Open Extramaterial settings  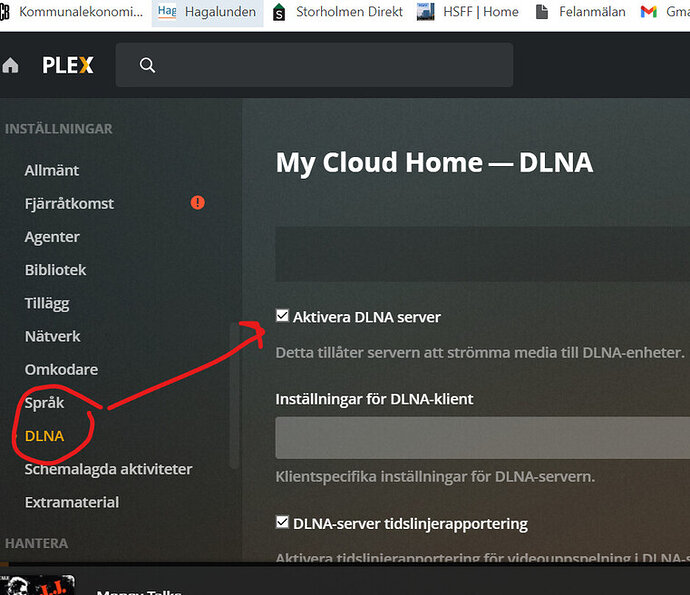[72, 502]
